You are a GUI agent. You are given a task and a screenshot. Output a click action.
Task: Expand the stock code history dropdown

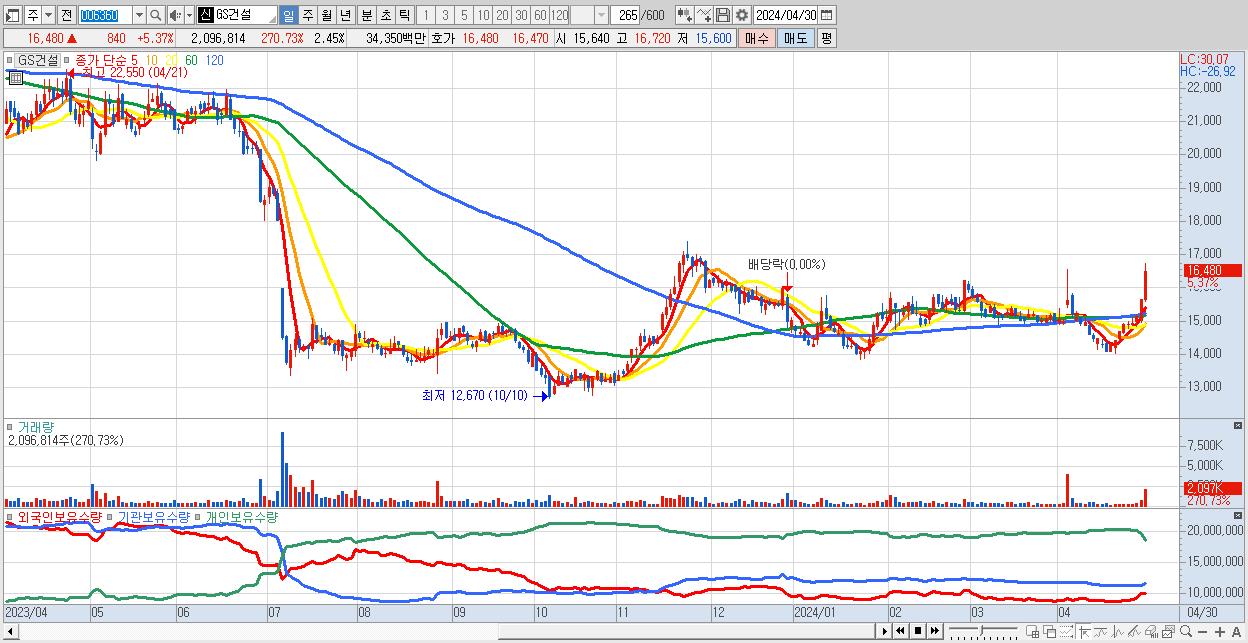[139, 15]
